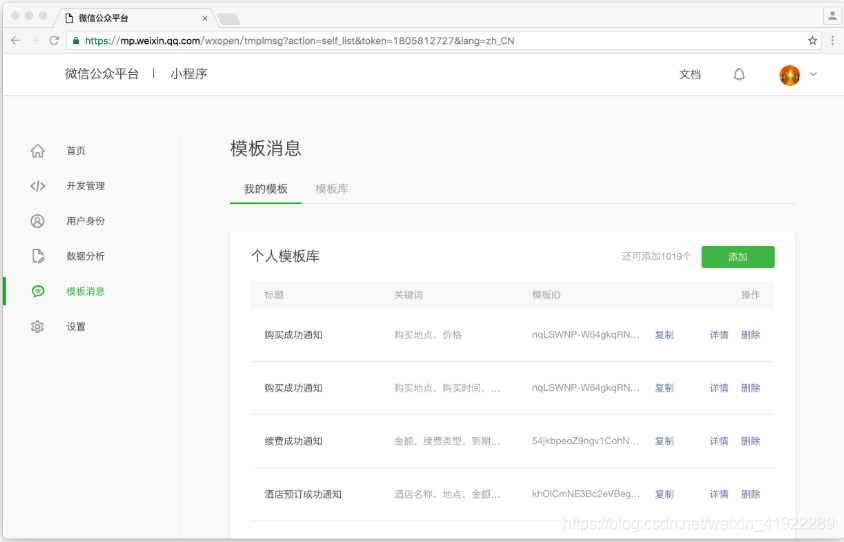The width and height of the screenshot is (844, 542).
Task: Click keywords 酒店名称、地点、金额...
Action: pyautogui.click(x=447, y=494)
